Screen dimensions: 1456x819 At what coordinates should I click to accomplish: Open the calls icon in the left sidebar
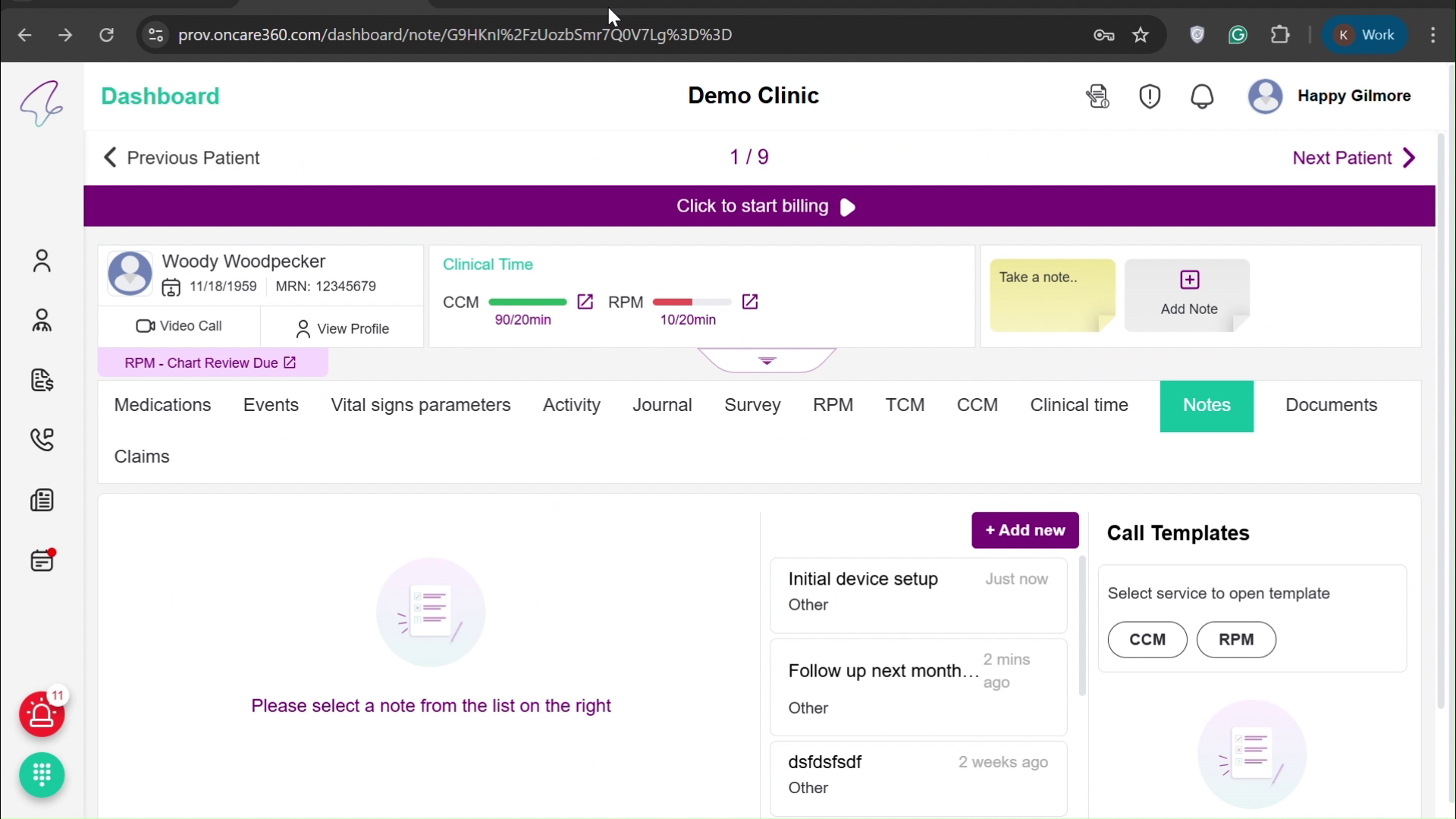[x=42, y=440]
